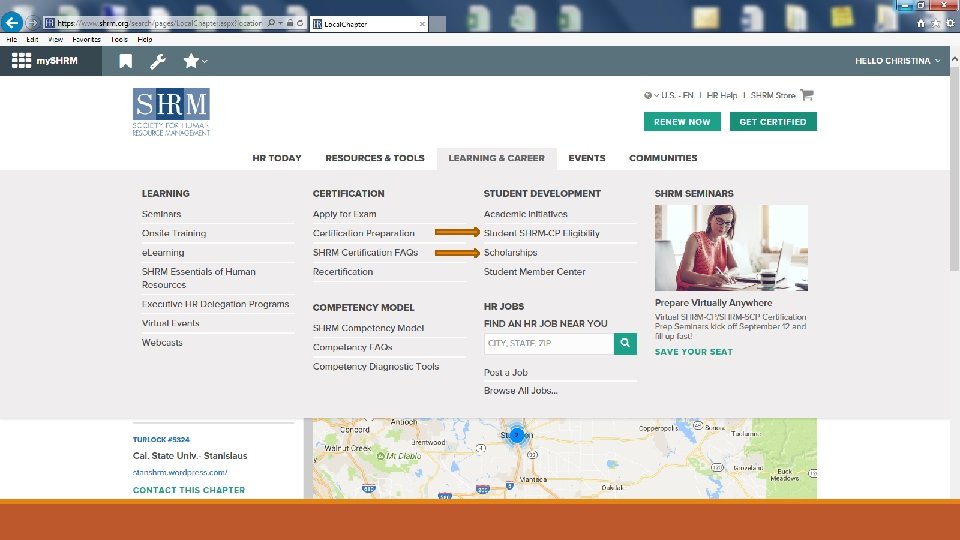This screenshot has height=540, width=960.
Task: Expand the Hello Christina account dropdown
Action: pyautogui.click(x=898, y=61)
